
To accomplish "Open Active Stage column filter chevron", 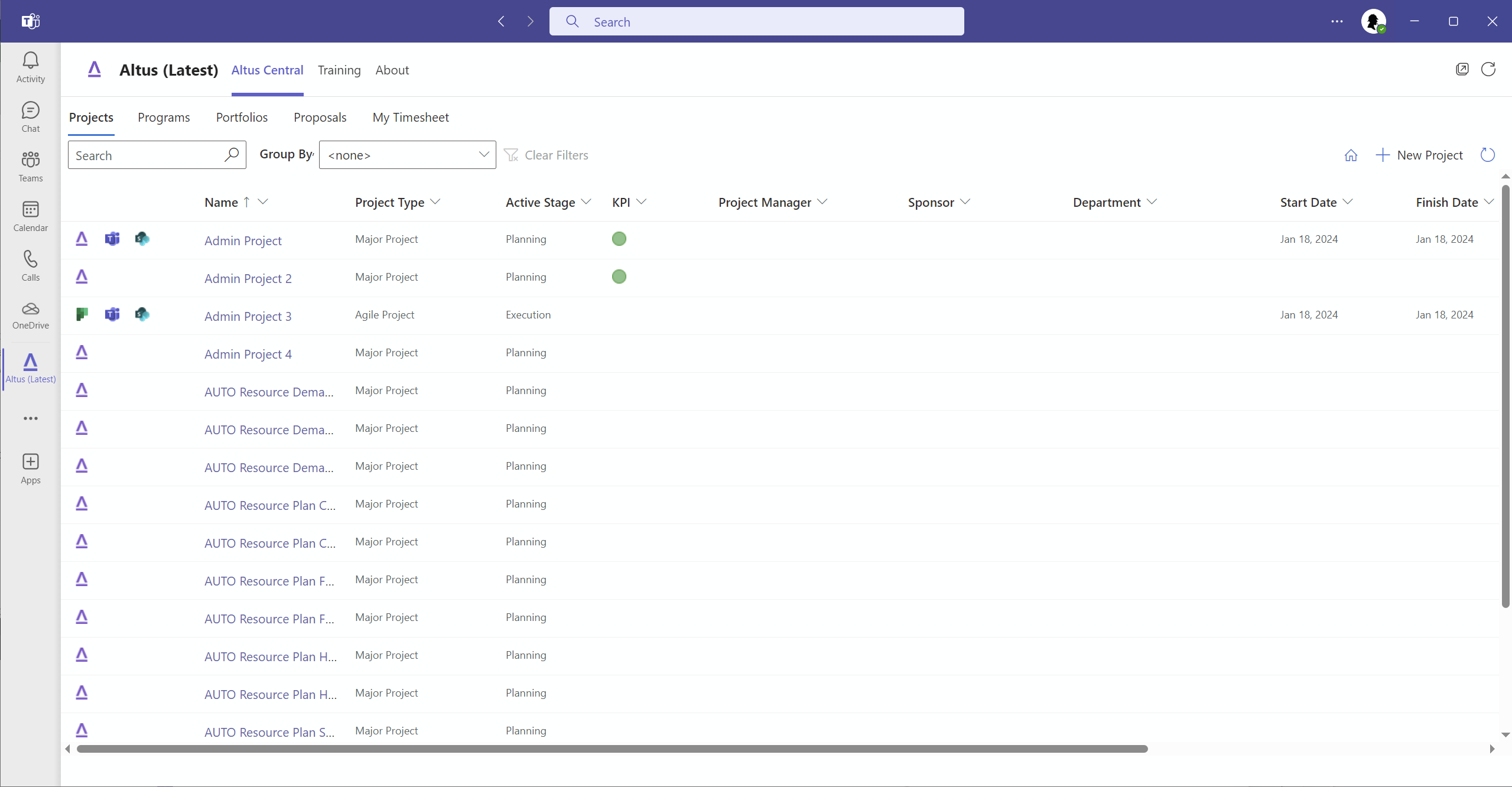I will [586, 202].
